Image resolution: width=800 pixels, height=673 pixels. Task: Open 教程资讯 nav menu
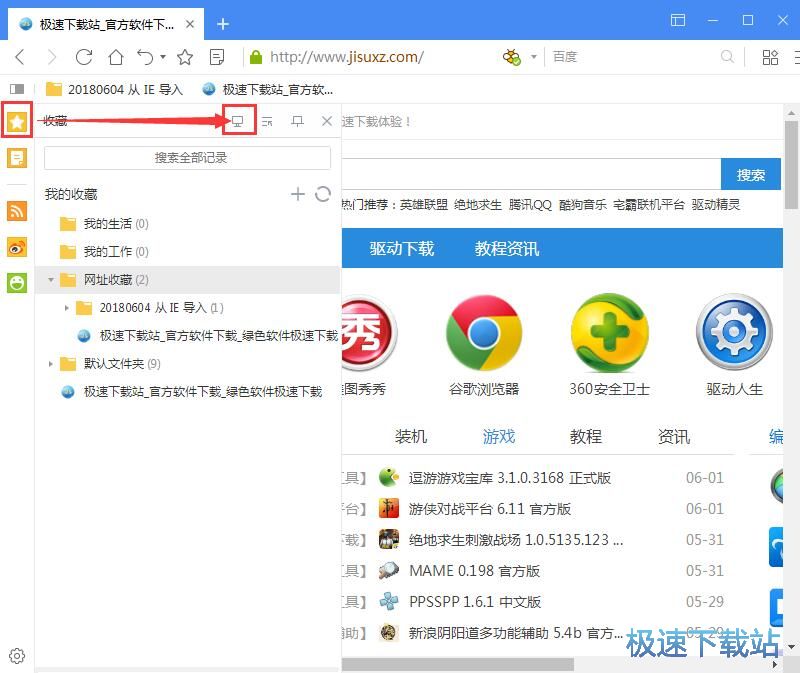507,248
